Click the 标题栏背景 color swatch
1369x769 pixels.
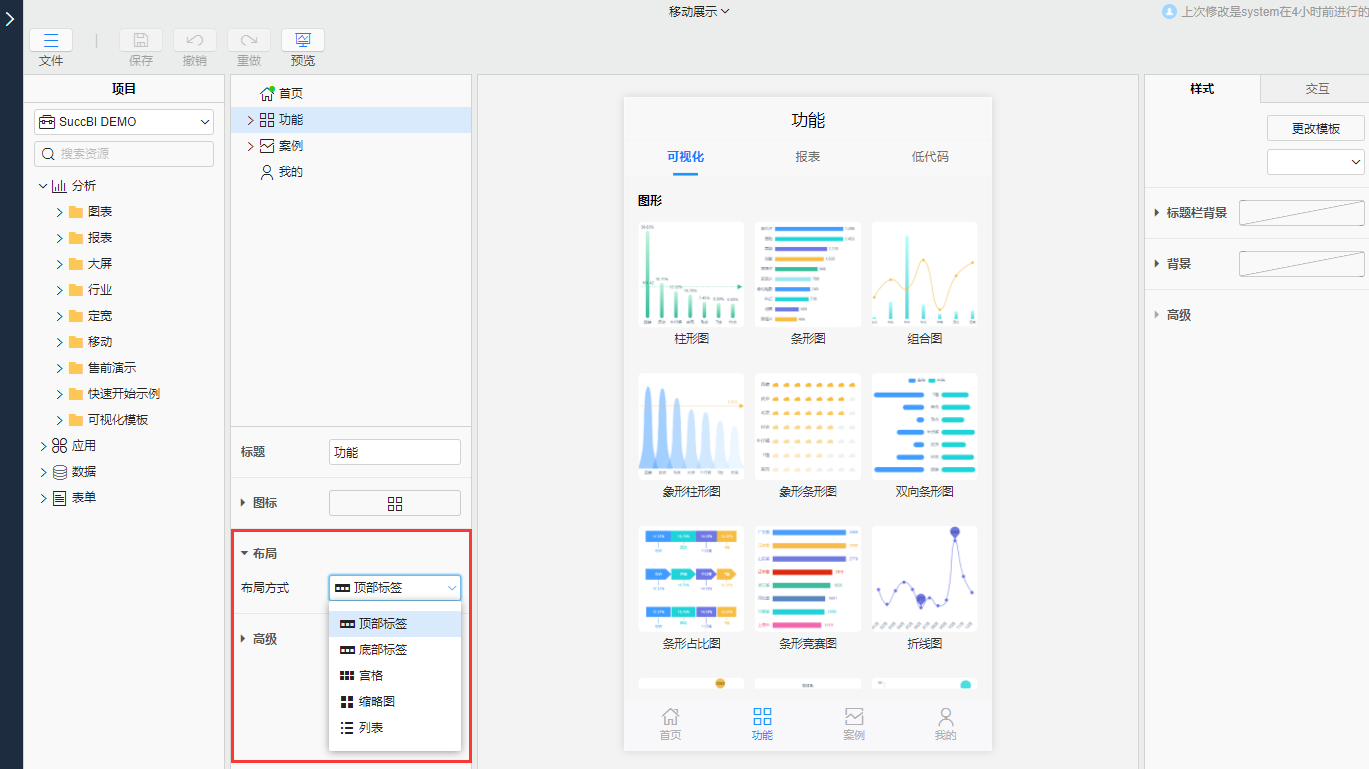click(x=1301, y=213)
